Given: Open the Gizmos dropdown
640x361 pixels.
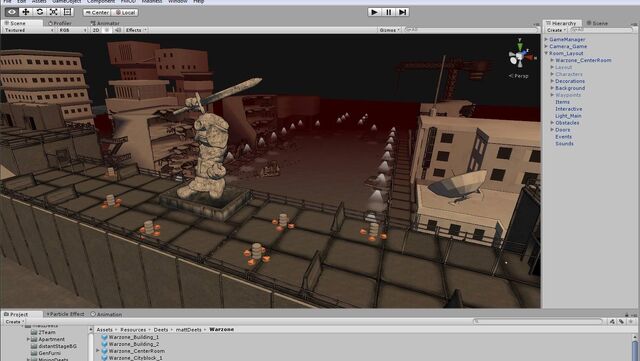Looking at the screenshot, I should (389, 30).
